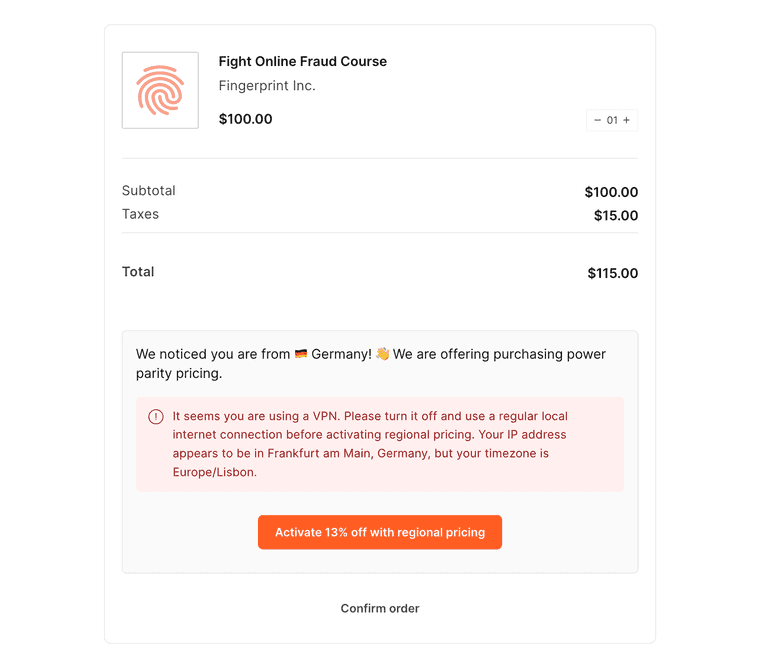Click the Fingerprint Inc. vendor name
The width and height of the screenshot is (766, 663).
click(267, 86)
